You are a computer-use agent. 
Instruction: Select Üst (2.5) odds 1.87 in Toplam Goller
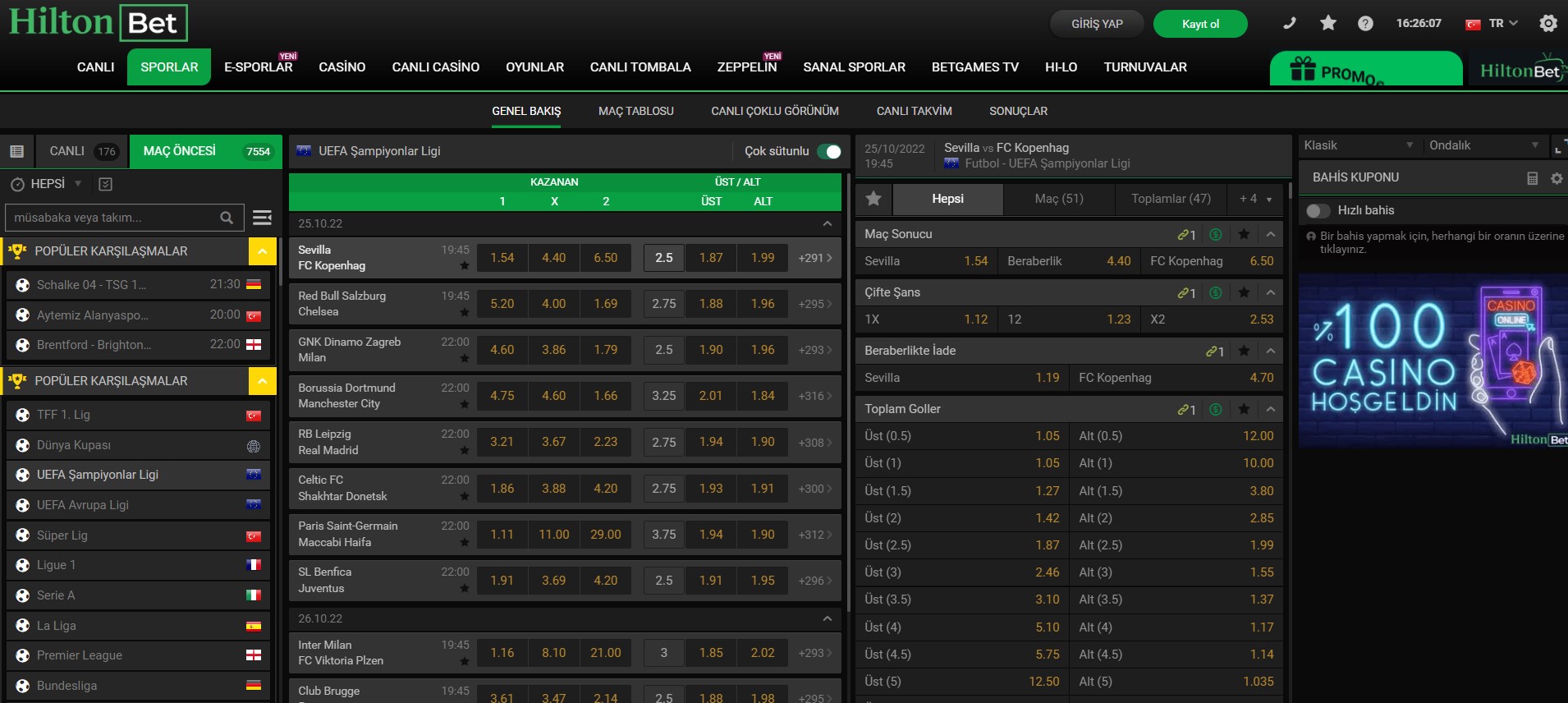[962, 545]
